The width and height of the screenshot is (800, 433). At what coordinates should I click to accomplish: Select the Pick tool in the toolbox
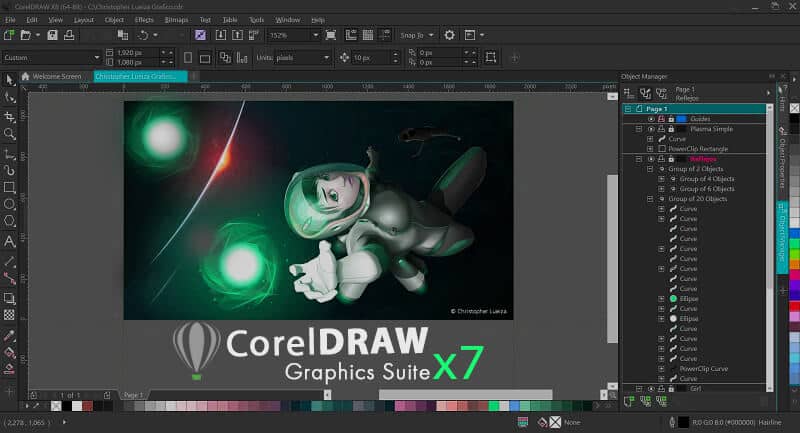9,80
